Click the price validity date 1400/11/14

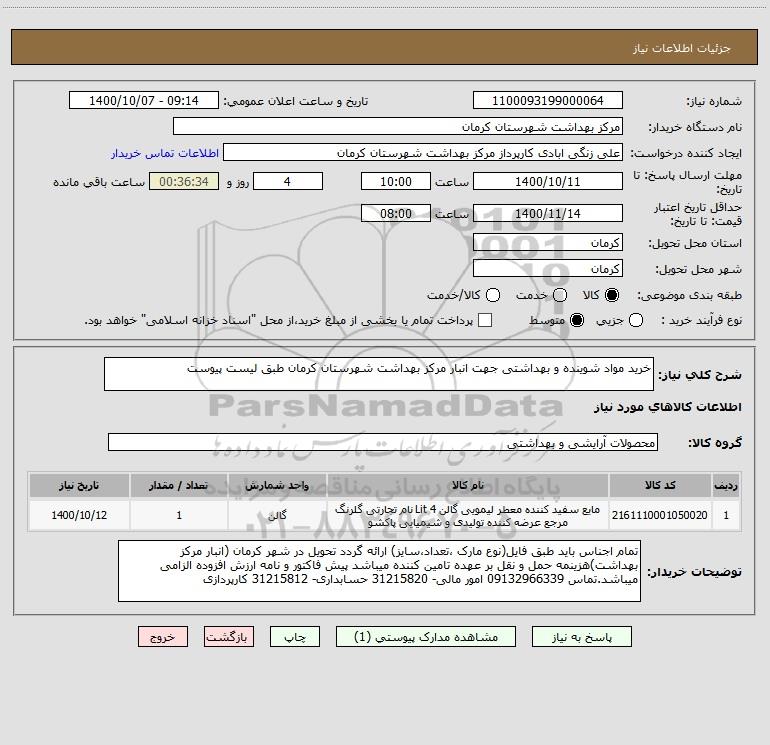pyautogui.click(x=548, y=214)
